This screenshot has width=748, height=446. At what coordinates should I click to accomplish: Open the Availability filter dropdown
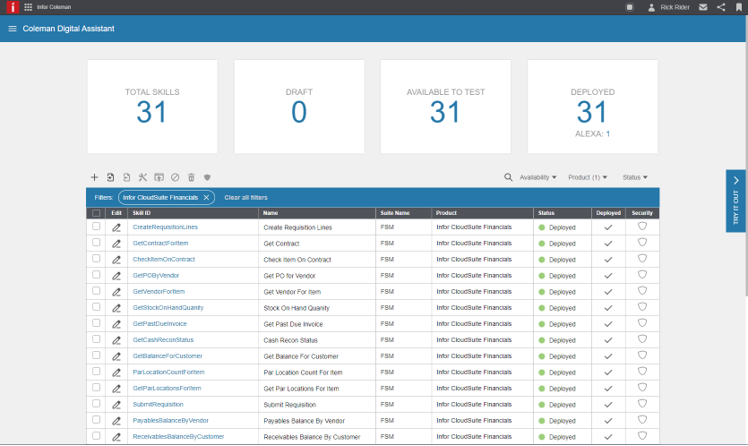[x=538, y=177]
